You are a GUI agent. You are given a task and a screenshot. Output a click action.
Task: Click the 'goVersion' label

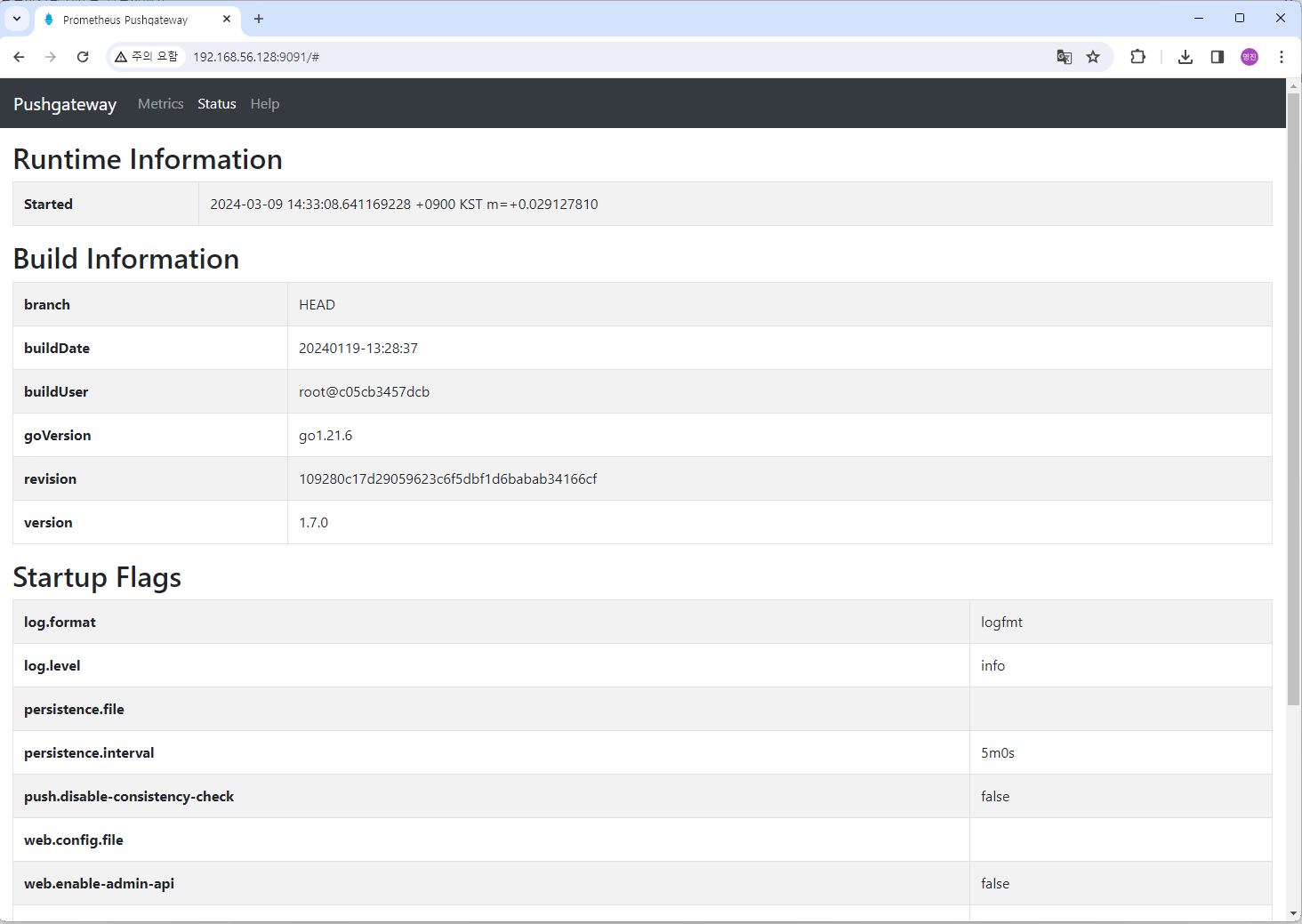58,436
